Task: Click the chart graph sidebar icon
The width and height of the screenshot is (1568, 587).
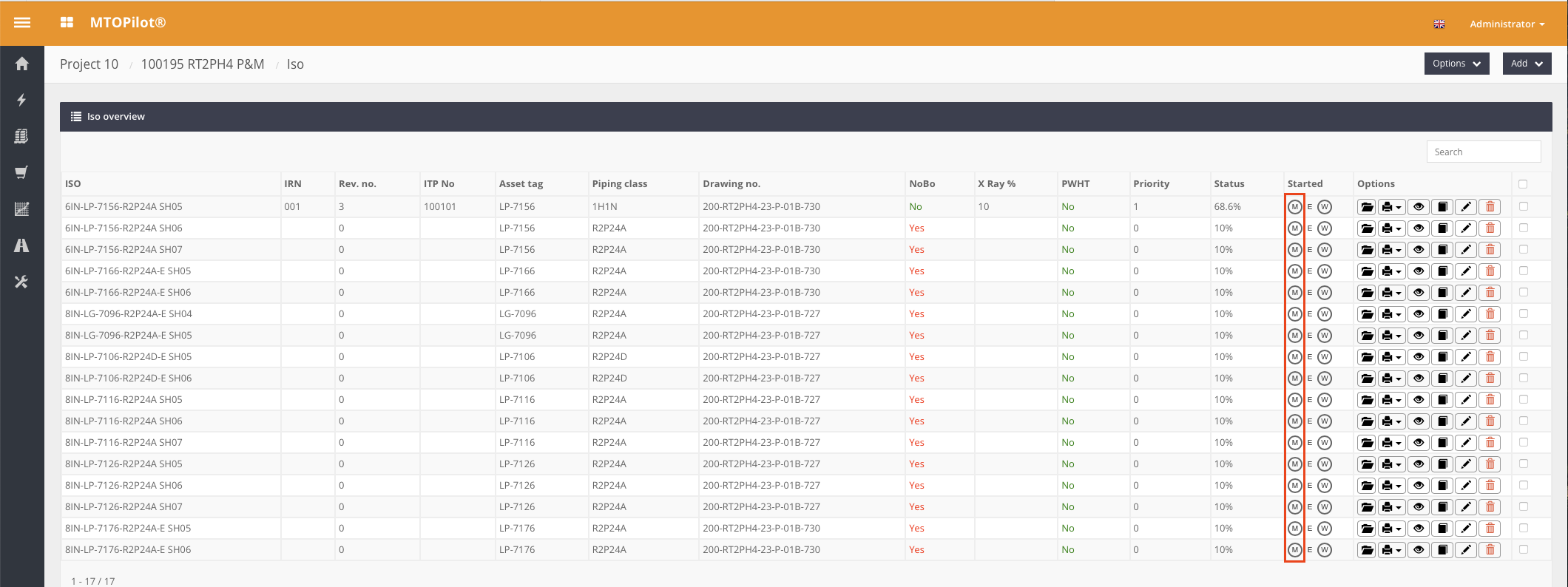Action: pos(22,209)
